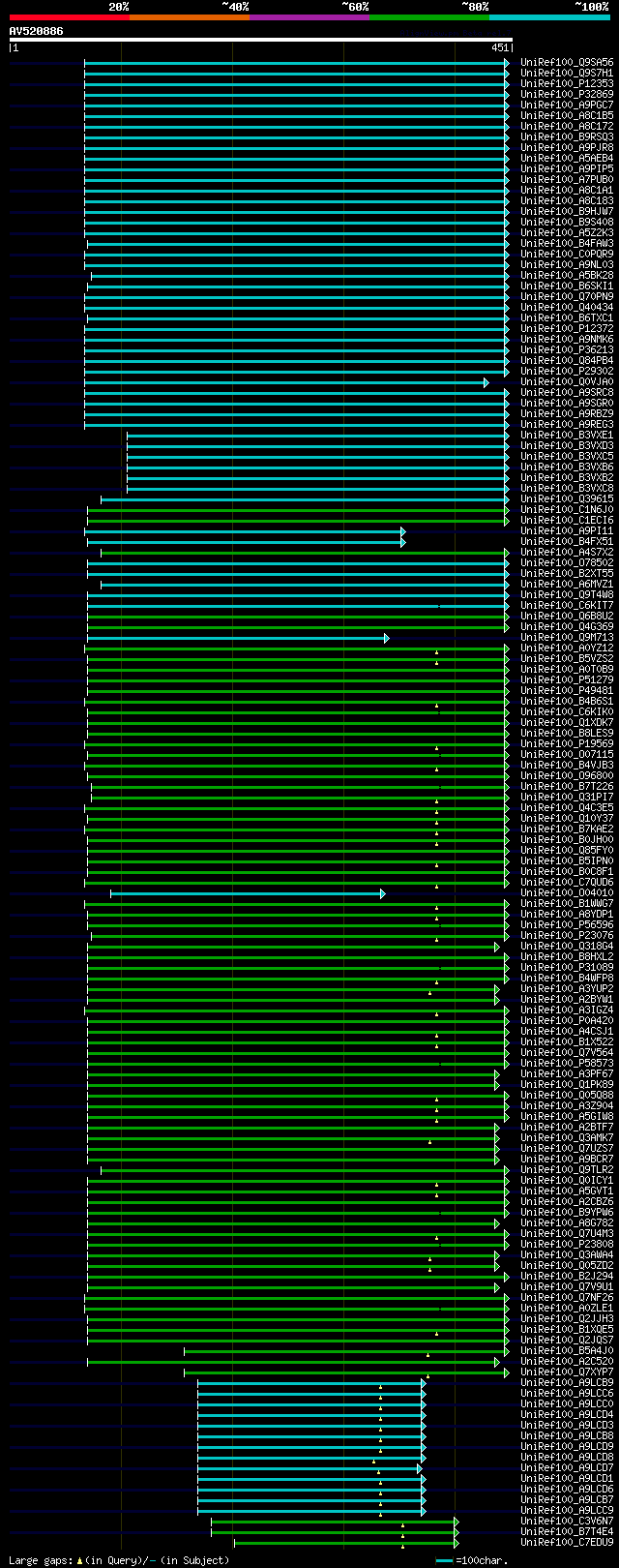Screen dimensions: 619x1568
Task: Click the UniRef100_Q9T4W8 label
Action: click(x=567, y=594)
